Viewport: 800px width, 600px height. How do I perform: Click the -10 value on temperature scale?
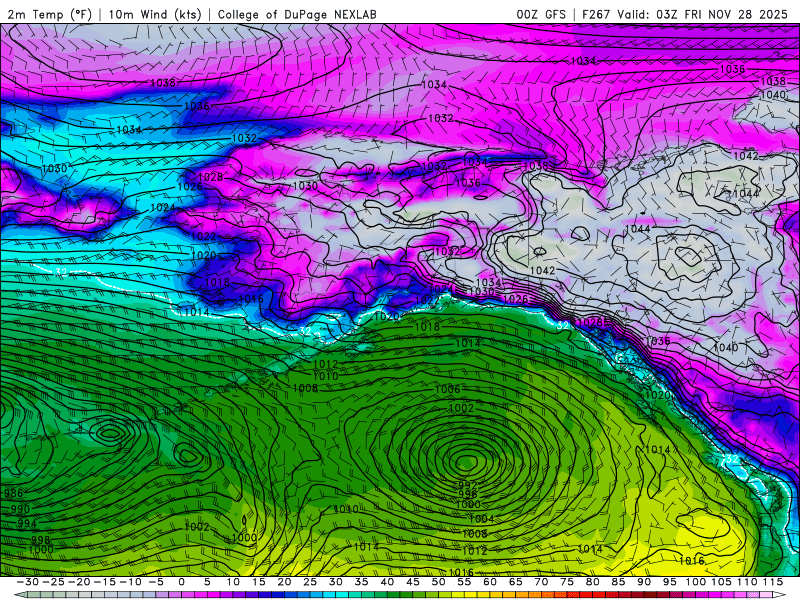(131, 582)
